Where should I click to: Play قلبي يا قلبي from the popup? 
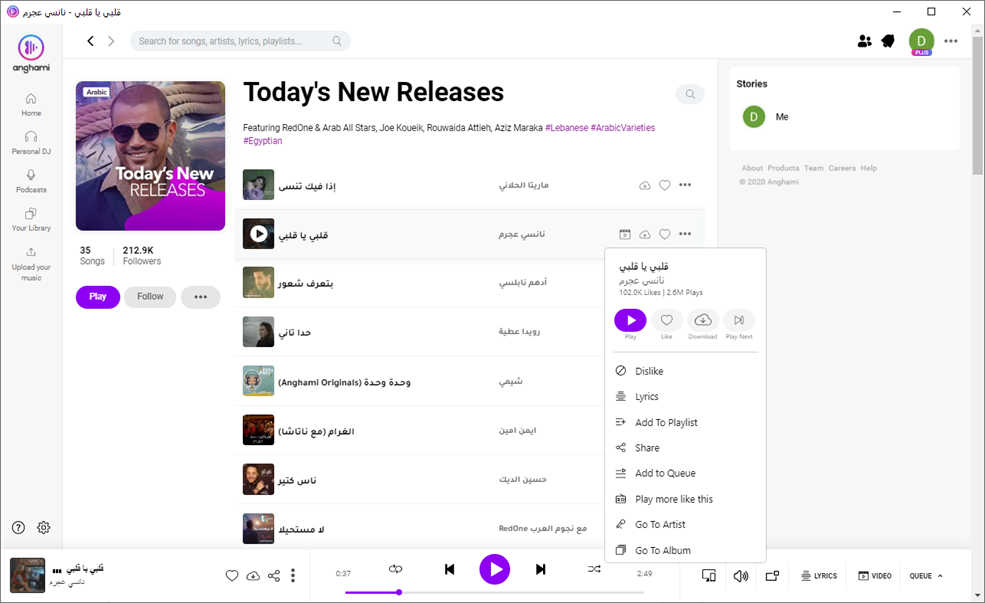(630, 320)
